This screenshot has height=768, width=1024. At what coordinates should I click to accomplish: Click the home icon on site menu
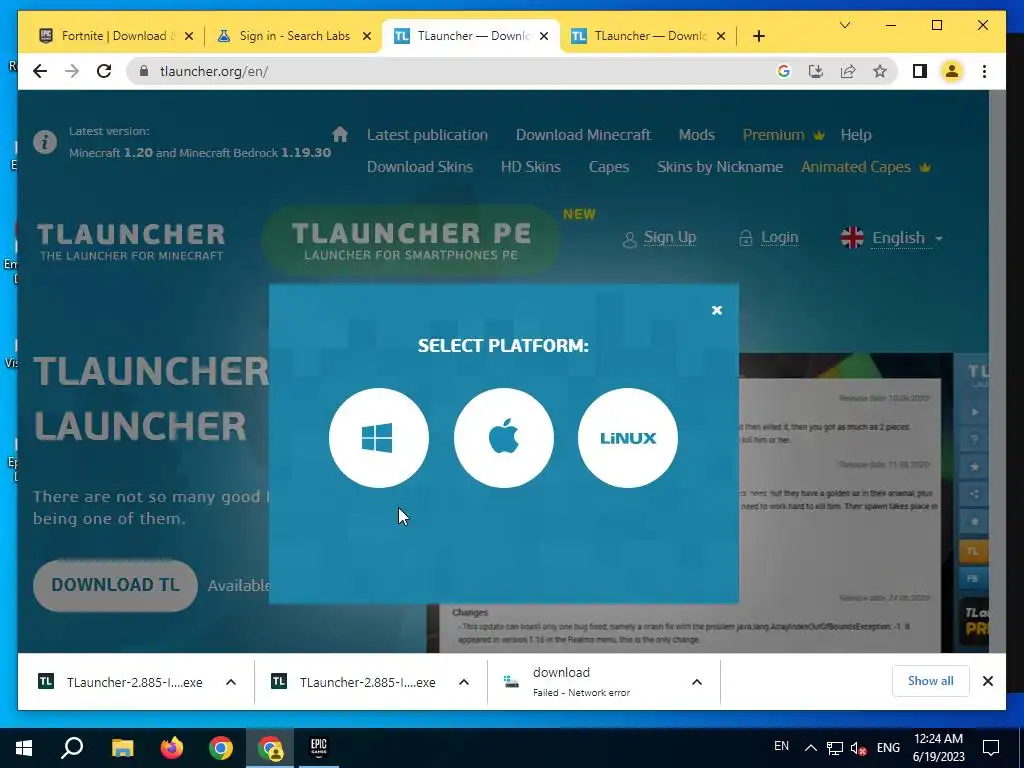(340, 134)
